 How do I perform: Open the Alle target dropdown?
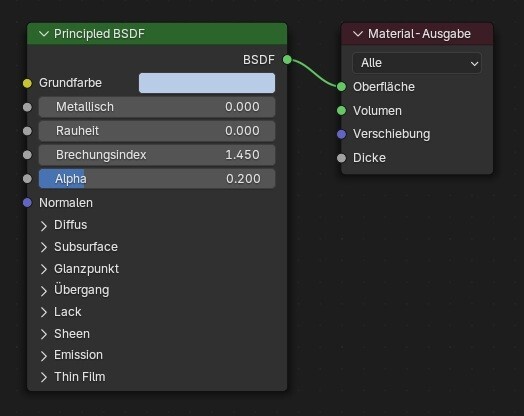(x=417, y=63)
